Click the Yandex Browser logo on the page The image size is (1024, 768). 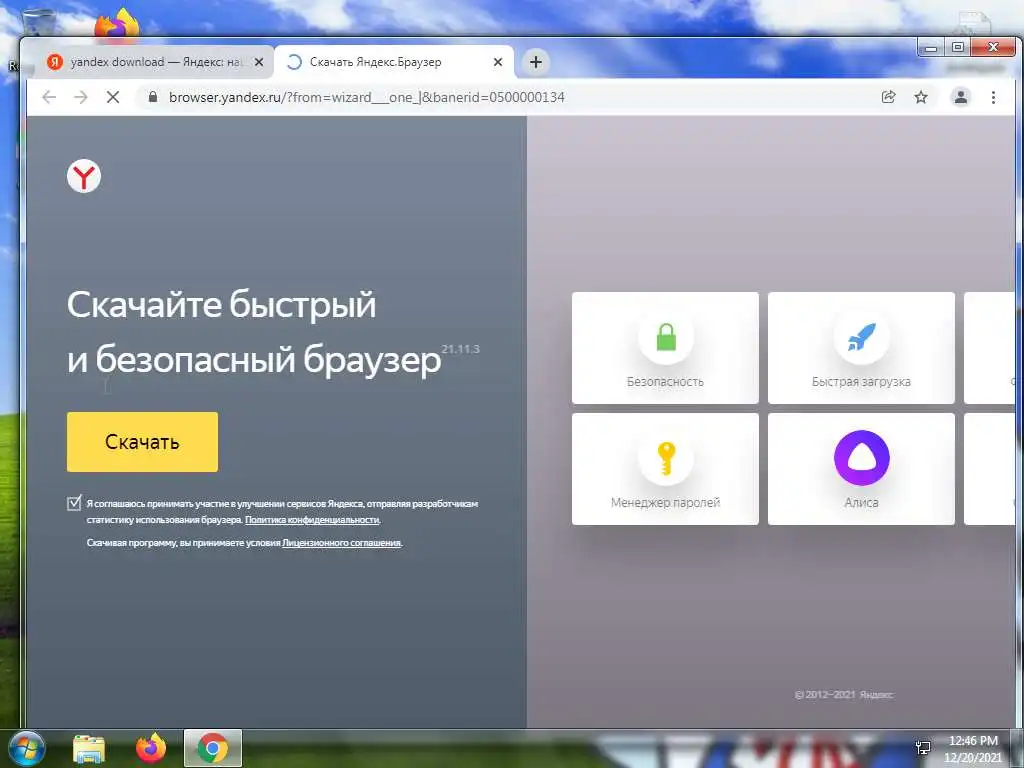tap(84, 176)
